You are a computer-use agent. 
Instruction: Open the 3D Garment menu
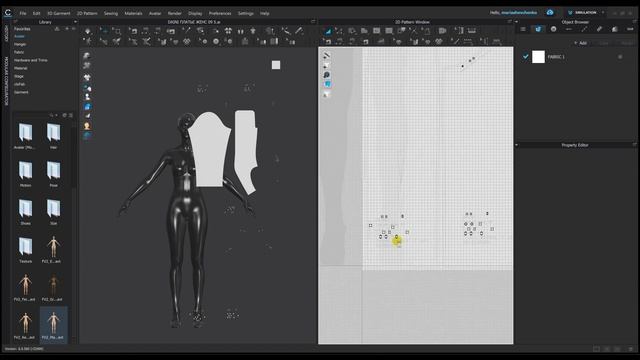59,13
